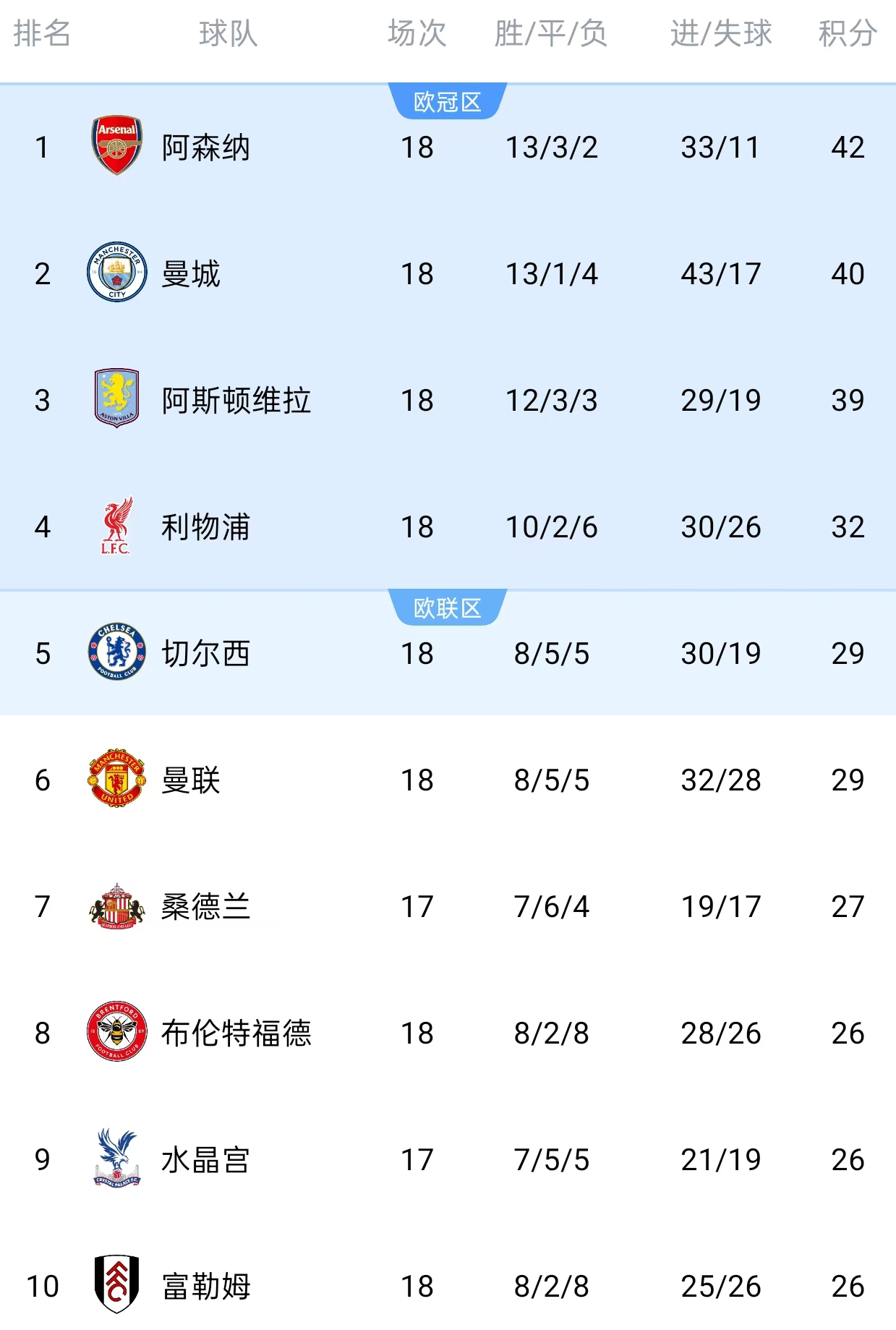Click the Crystal Palace eagle crest
The image size is (896, 1330).
(x=116, y=1159)
